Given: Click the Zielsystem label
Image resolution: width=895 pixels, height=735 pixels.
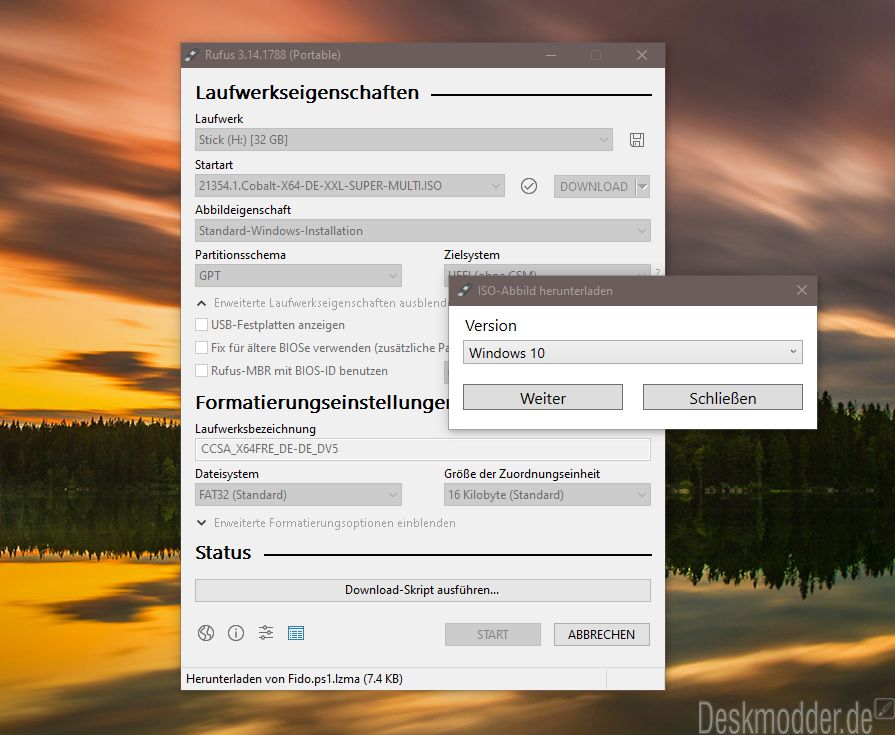Looking at the screenshot, I should click(471, 255).
